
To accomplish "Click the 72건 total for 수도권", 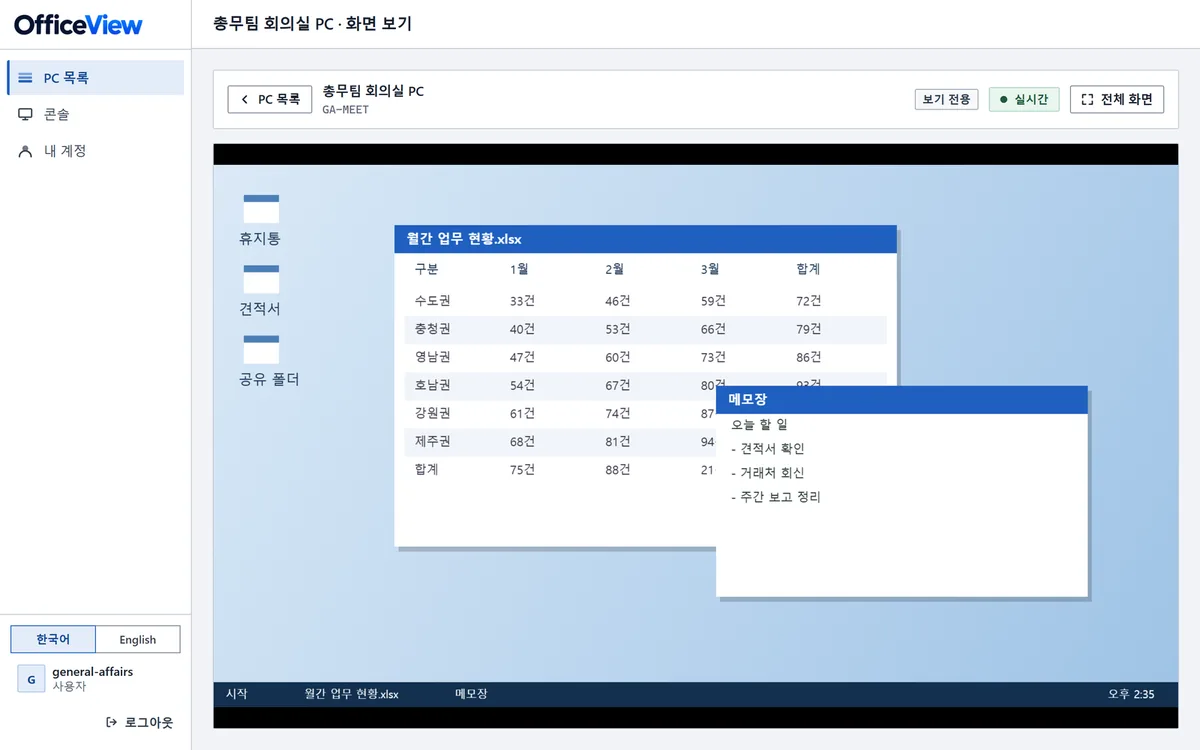I will [810, 301].
